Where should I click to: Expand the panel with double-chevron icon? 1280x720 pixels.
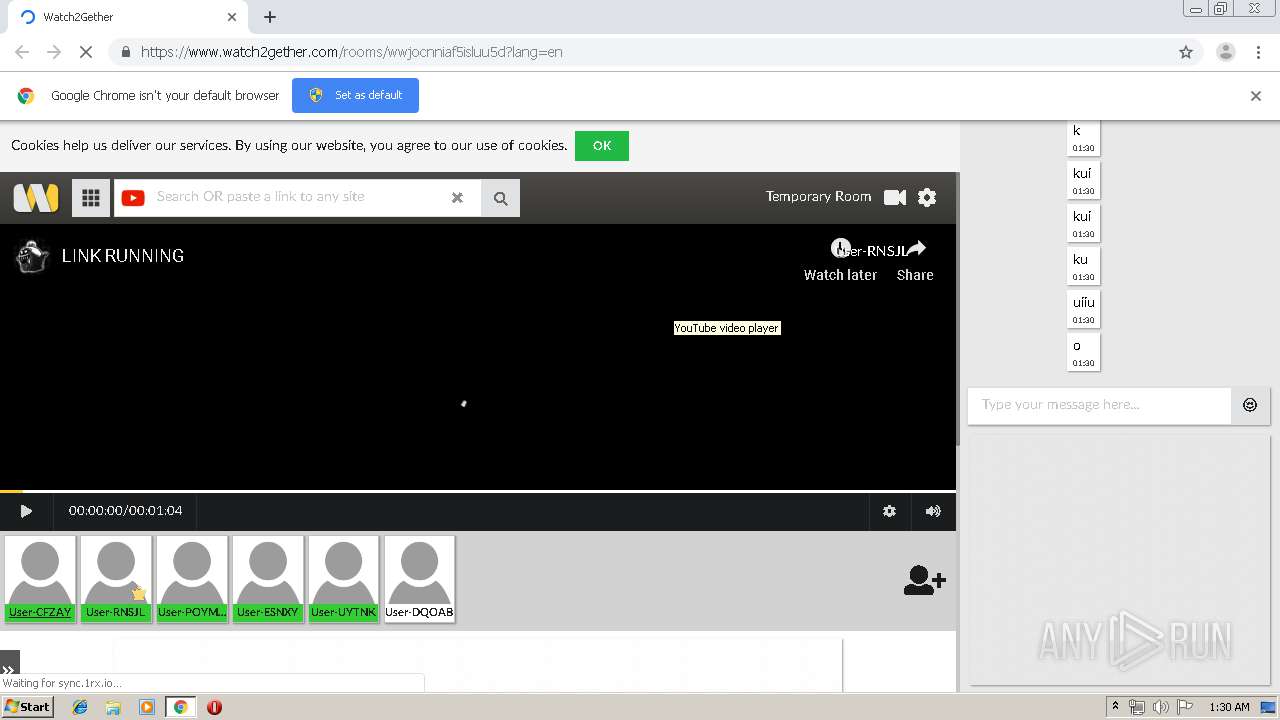(x=9, y=670)
